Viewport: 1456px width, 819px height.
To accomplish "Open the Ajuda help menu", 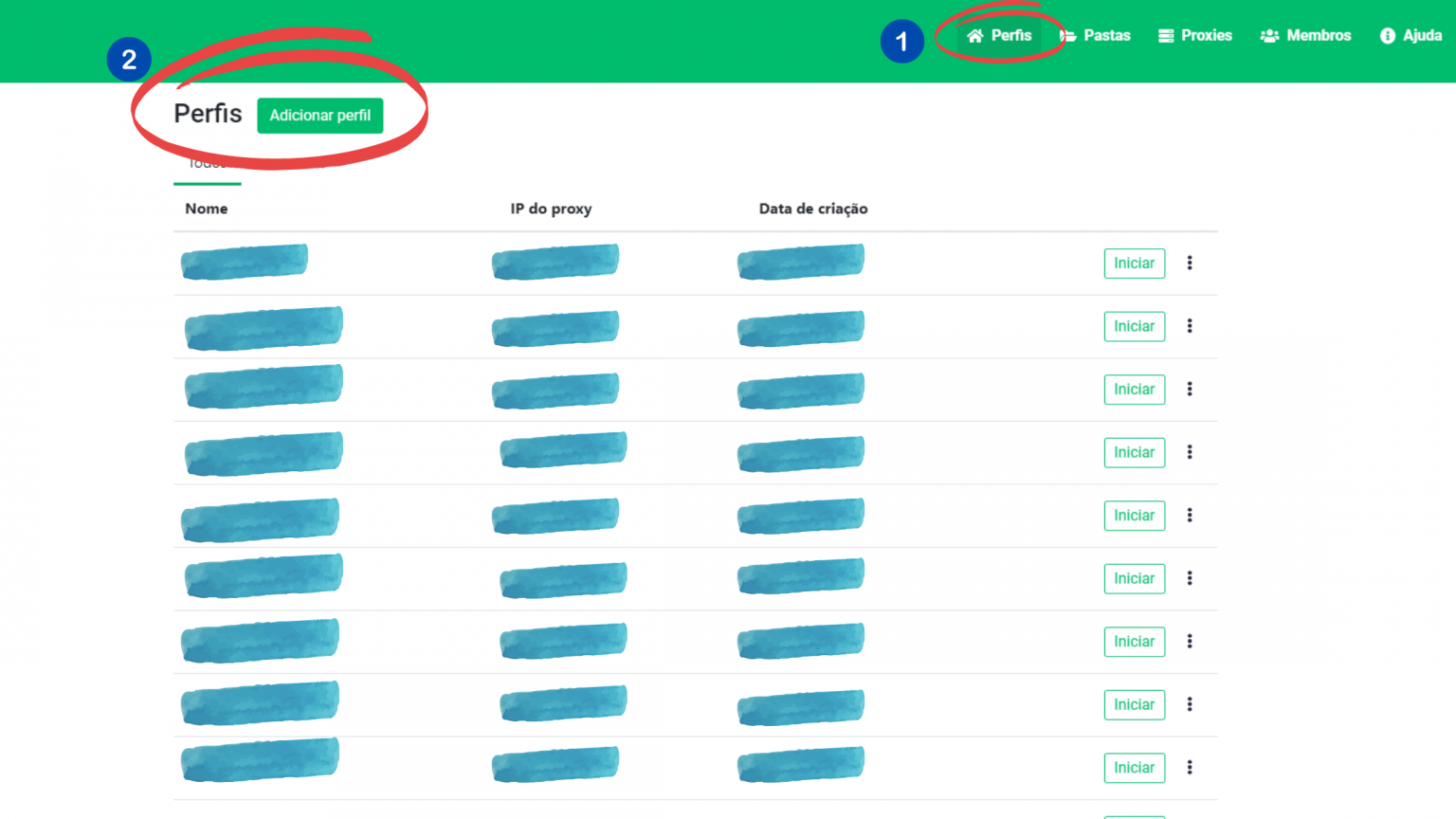I will pyautogui.click(x=1411, y=35).
